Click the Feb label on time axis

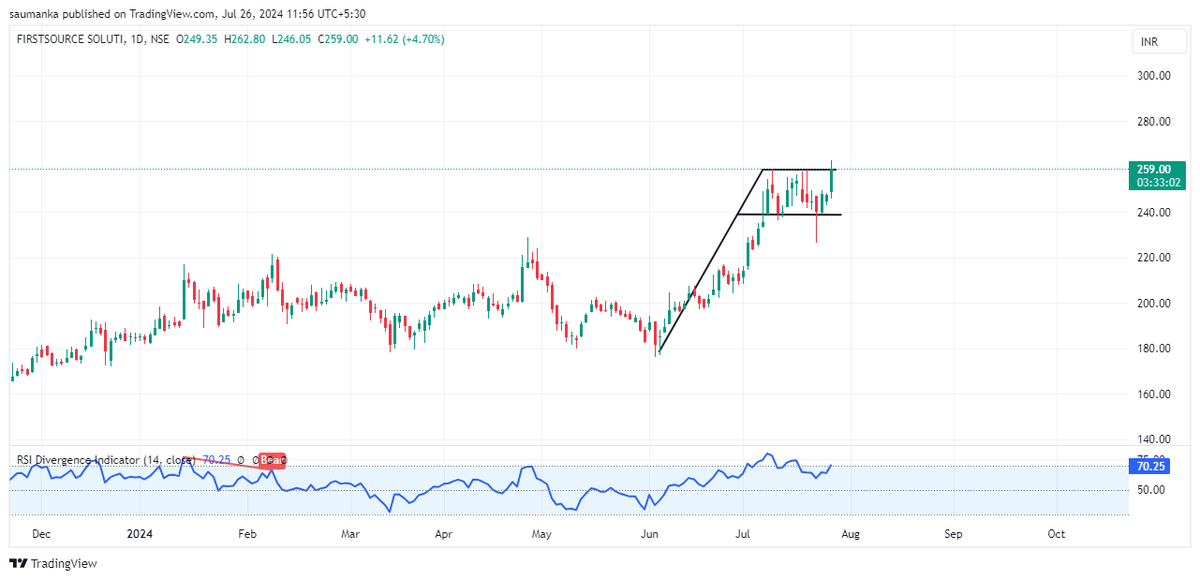pos(249,534)
